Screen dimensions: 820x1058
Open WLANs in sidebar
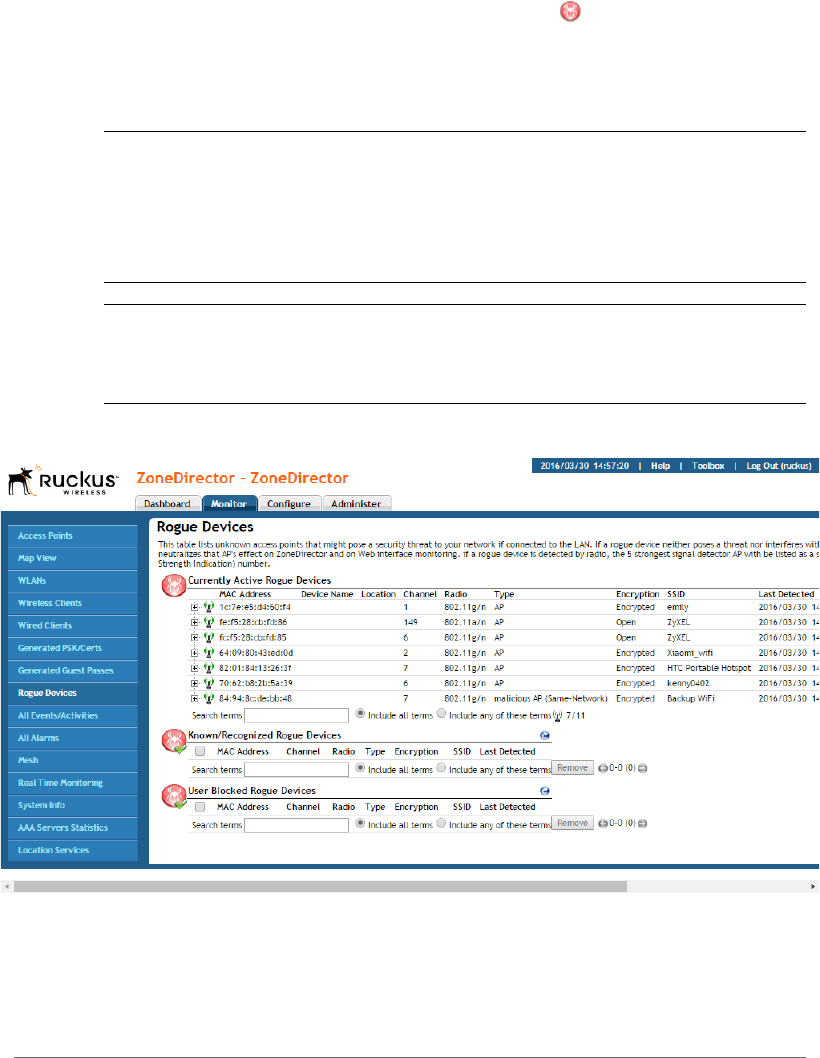(x=73, y=581)
